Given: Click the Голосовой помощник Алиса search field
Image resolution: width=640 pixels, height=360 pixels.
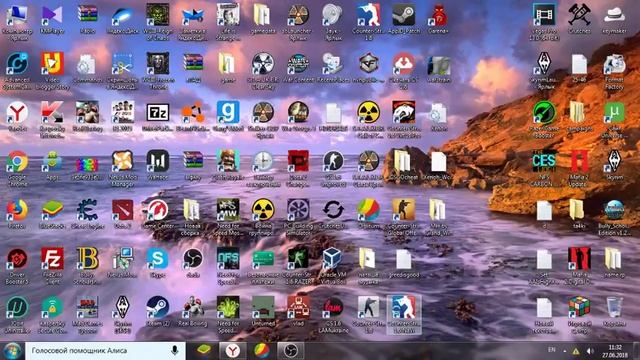Looking at the screenshot, I should (x=105, y=351).
